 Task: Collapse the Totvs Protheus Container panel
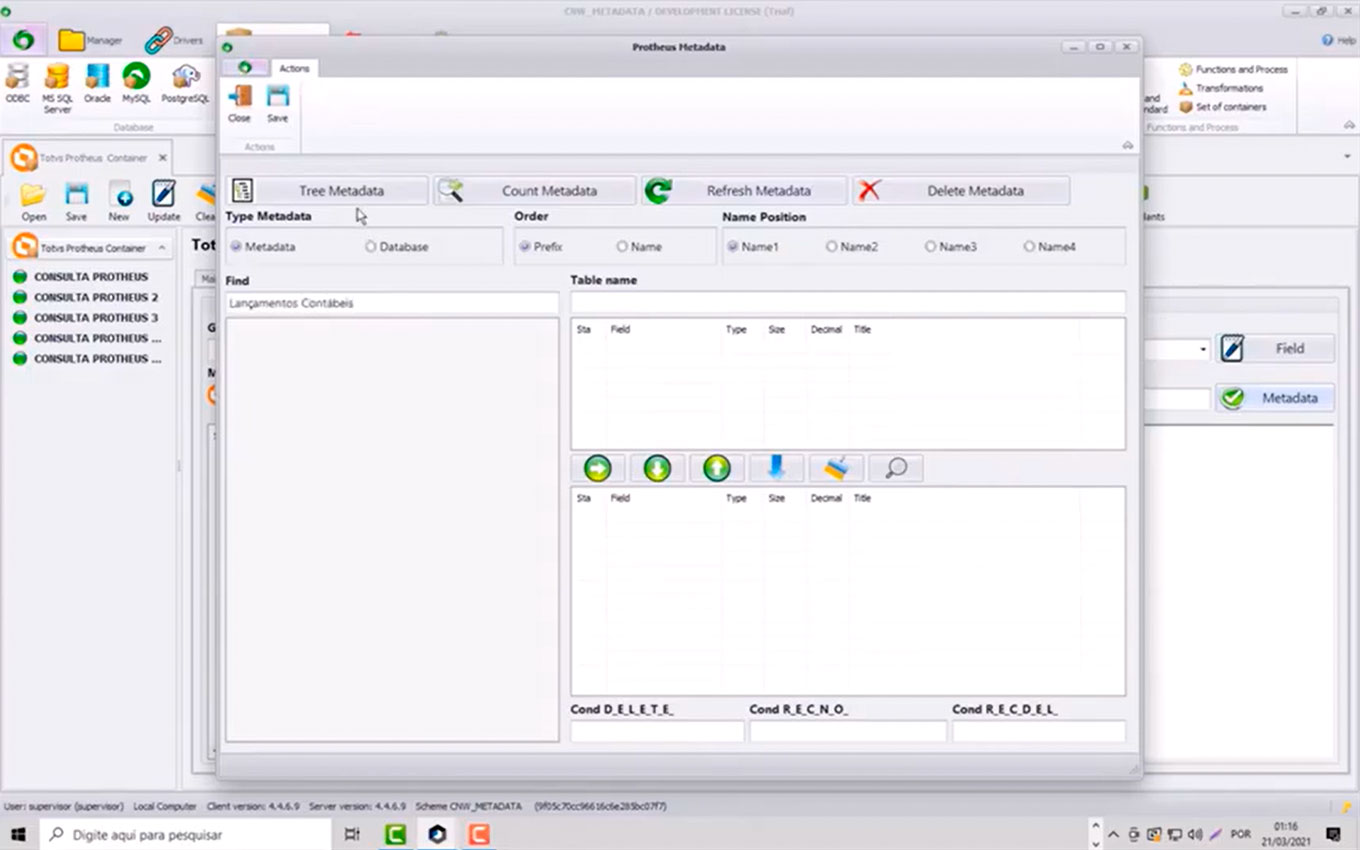pyautogui.click(x=164, y=247)
